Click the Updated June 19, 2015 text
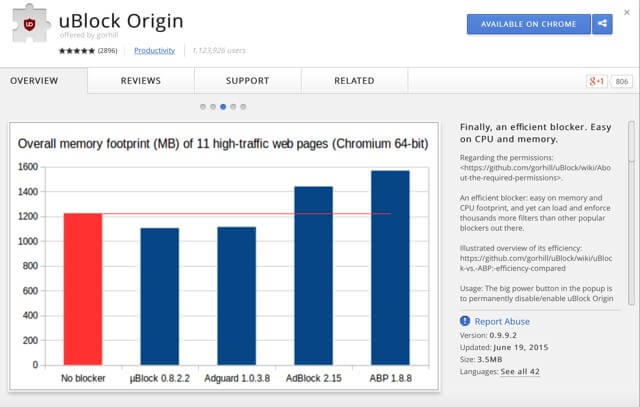 [x=504, y=347]
